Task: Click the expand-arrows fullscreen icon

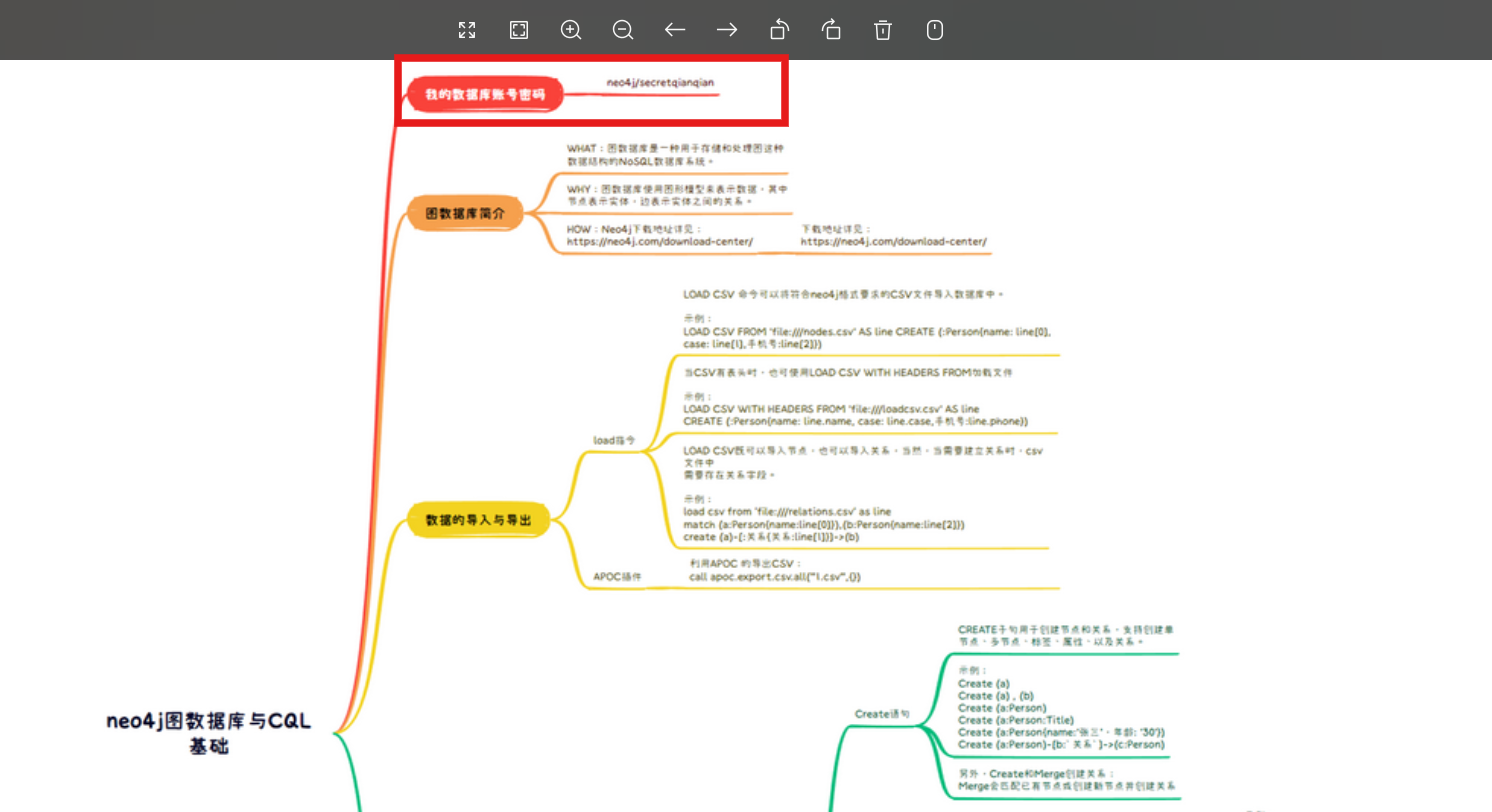Action: click(467, 30)
